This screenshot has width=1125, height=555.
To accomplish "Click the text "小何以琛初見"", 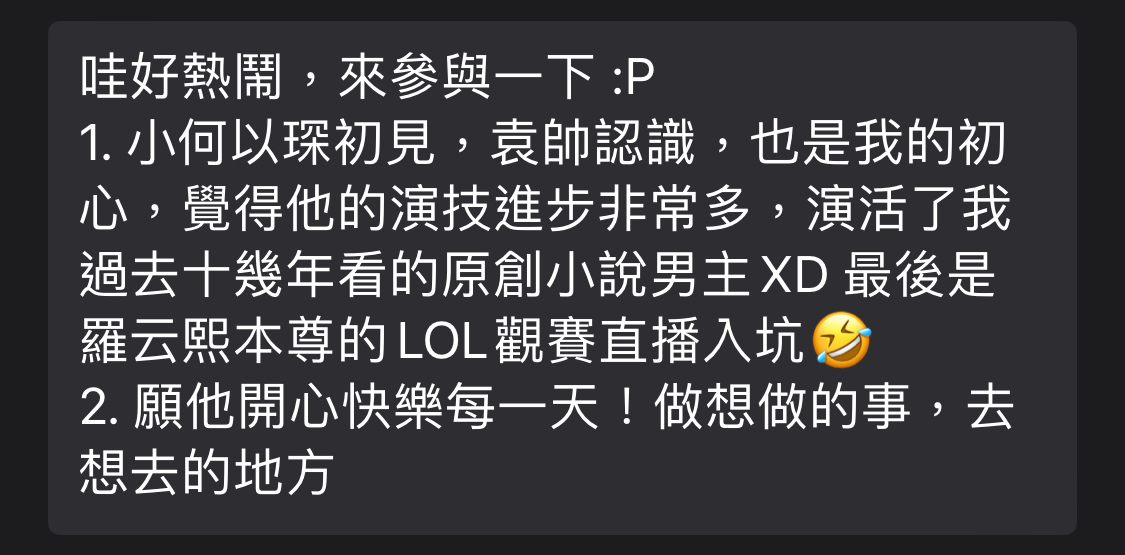I will (x=282, y=143).
